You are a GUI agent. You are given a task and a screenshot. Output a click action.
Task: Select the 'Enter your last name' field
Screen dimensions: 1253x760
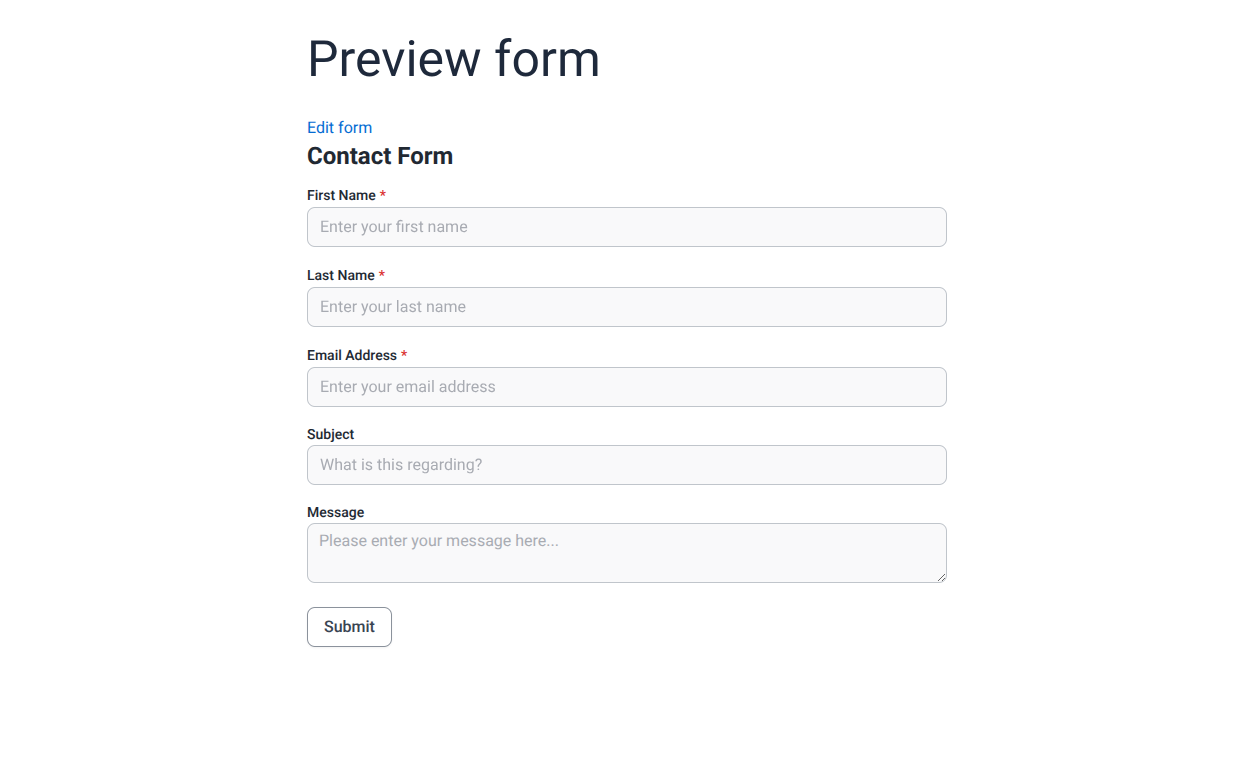pyautogui.click(x=626, y=307)
